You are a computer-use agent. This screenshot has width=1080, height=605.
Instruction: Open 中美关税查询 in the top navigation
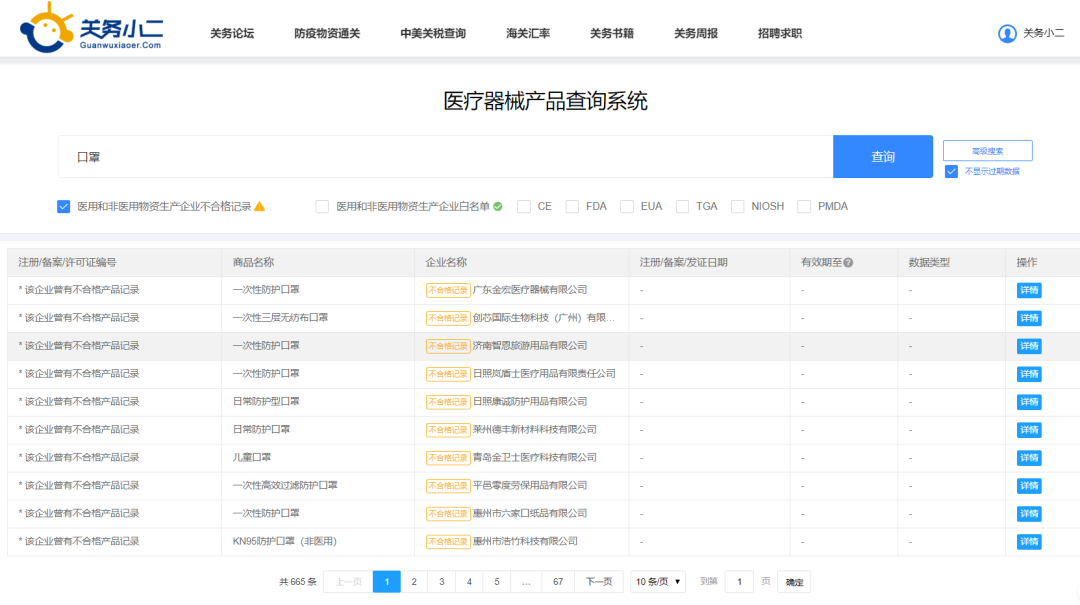(433, 33)
